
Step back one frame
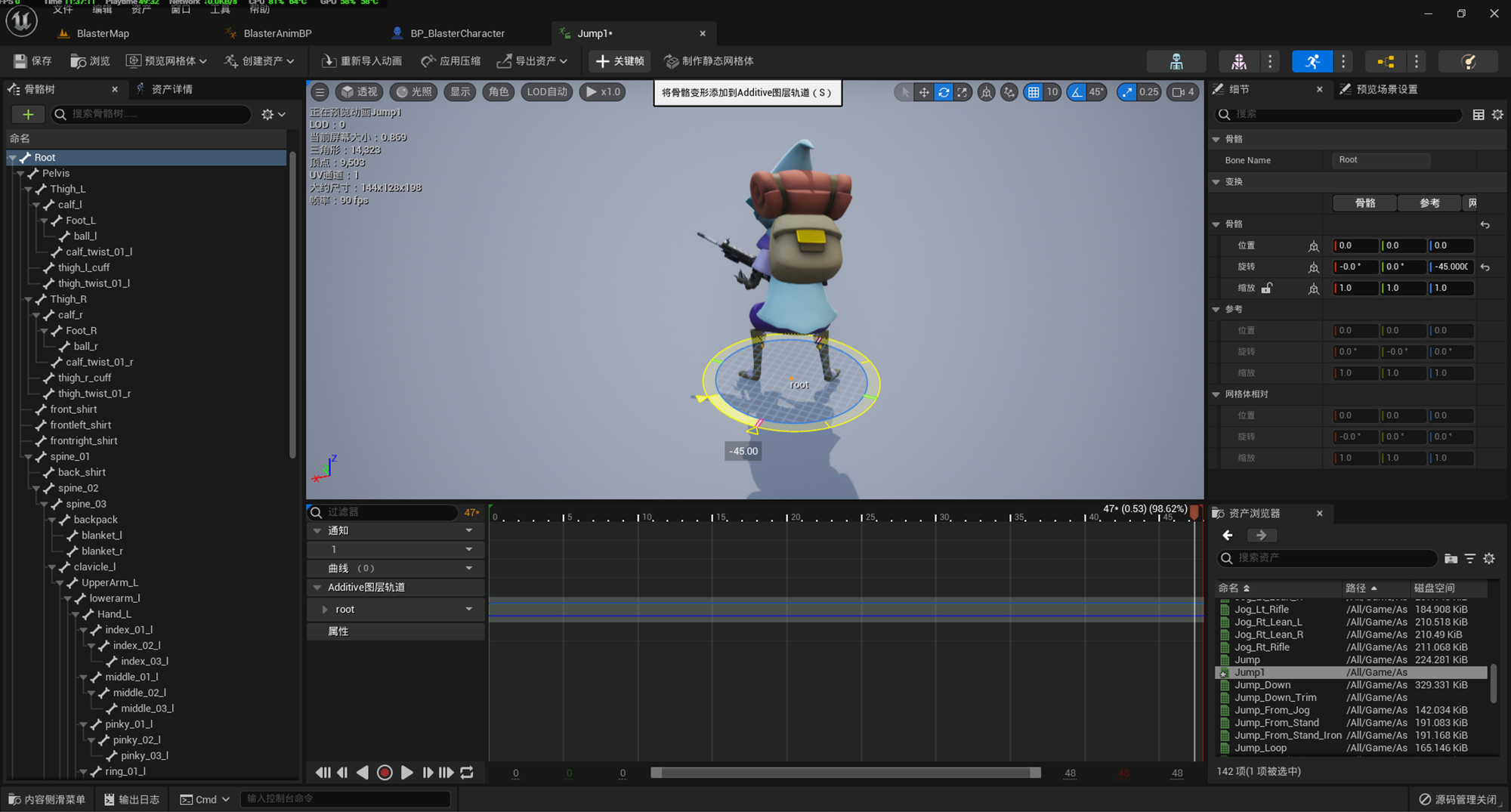click(342, 772)
